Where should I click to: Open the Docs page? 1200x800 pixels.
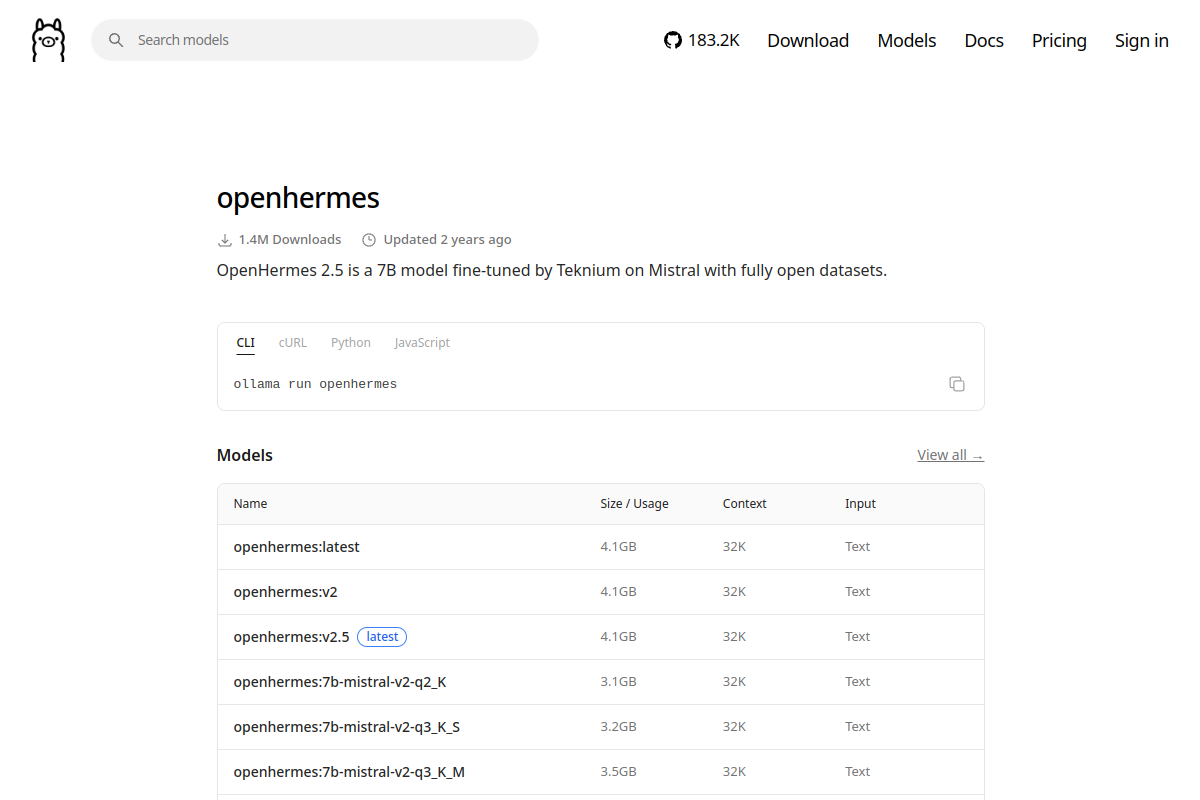tap(984, 40)
